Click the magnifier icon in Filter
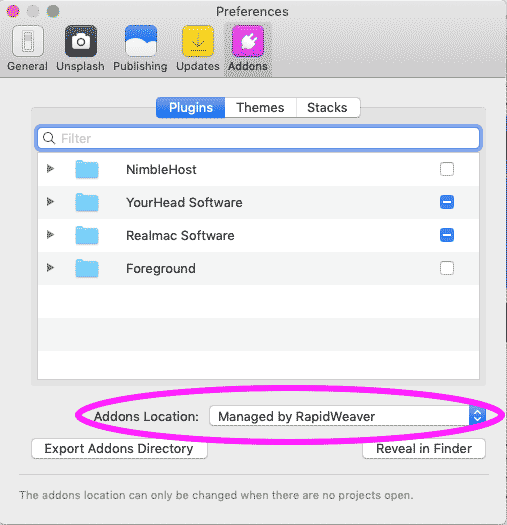 (x=49, y=138)
